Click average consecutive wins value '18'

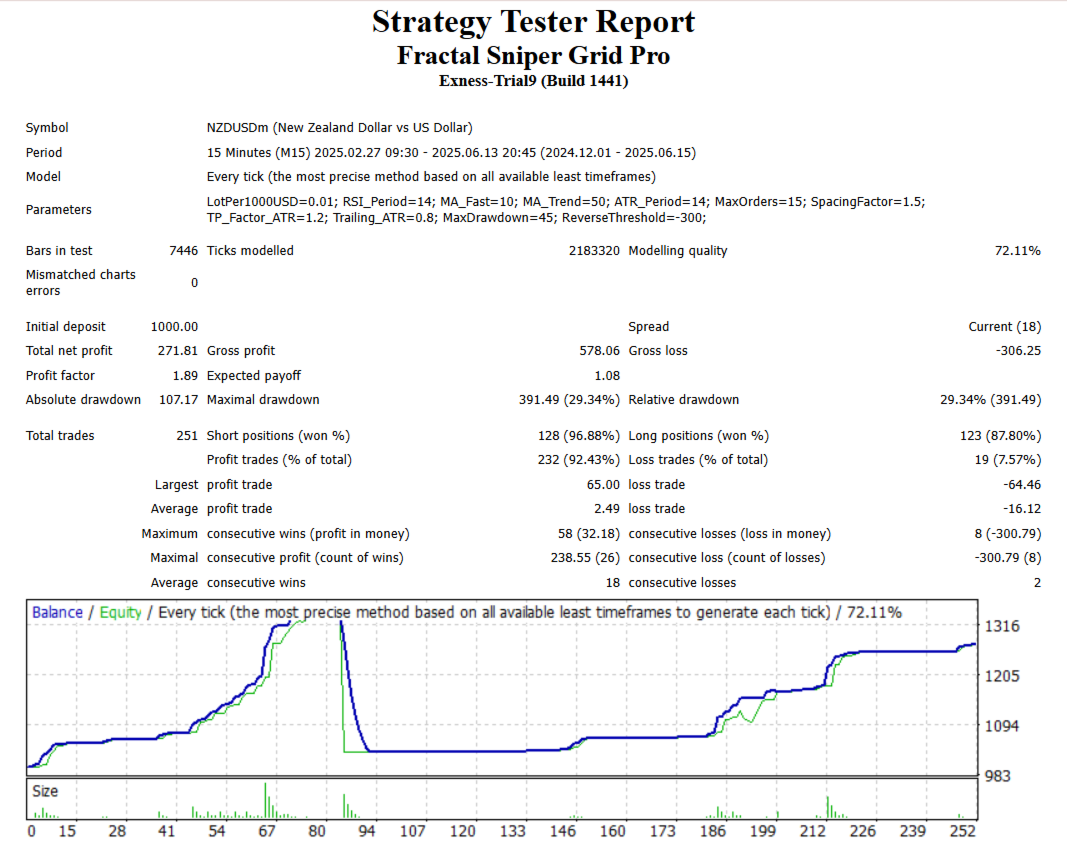coord(612,583)
